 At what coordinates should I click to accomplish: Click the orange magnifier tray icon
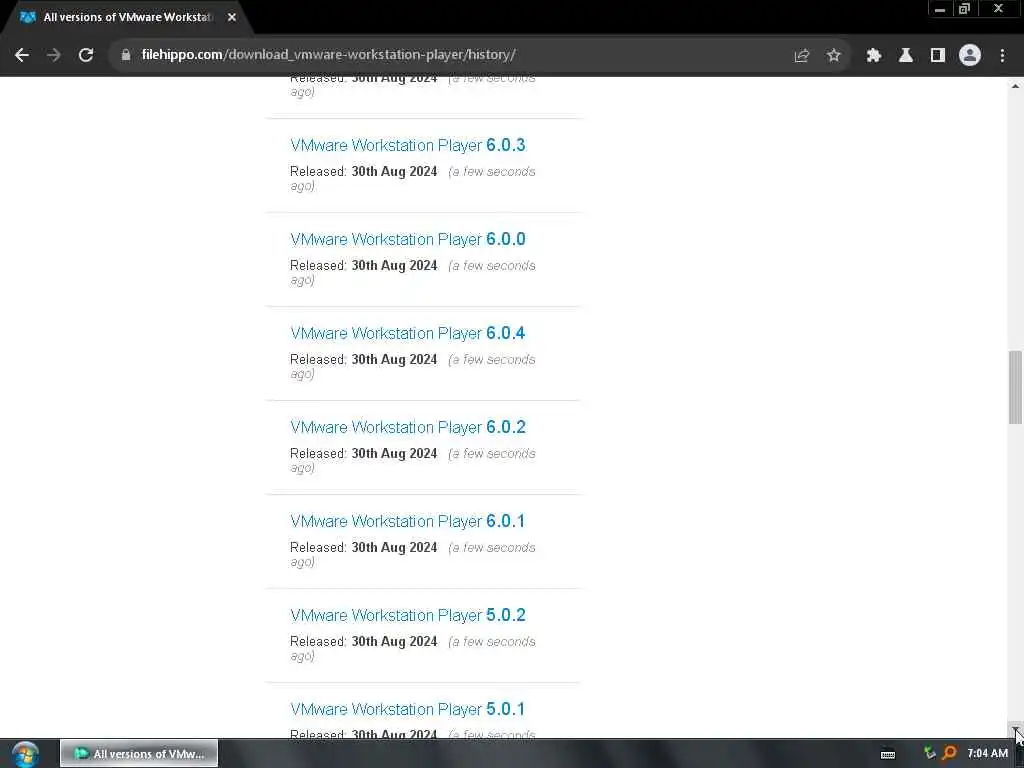(950, 753)
